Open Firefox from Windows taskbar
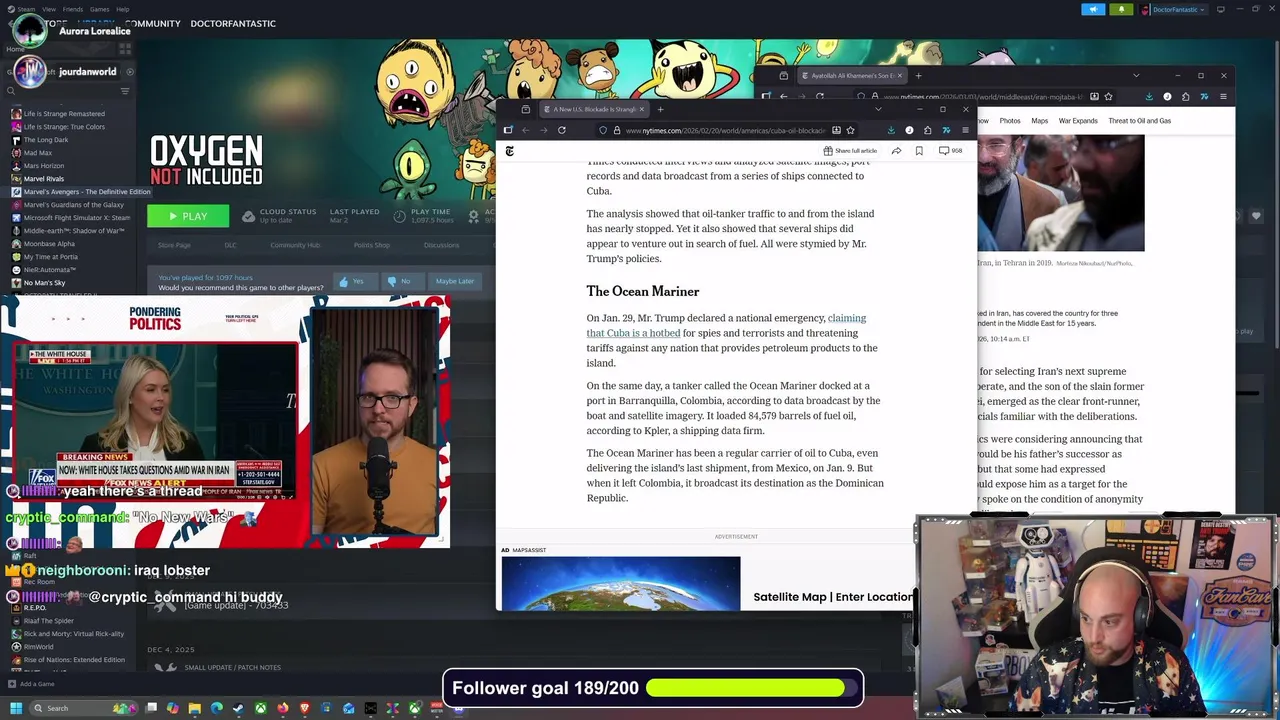 pos(283,708)
